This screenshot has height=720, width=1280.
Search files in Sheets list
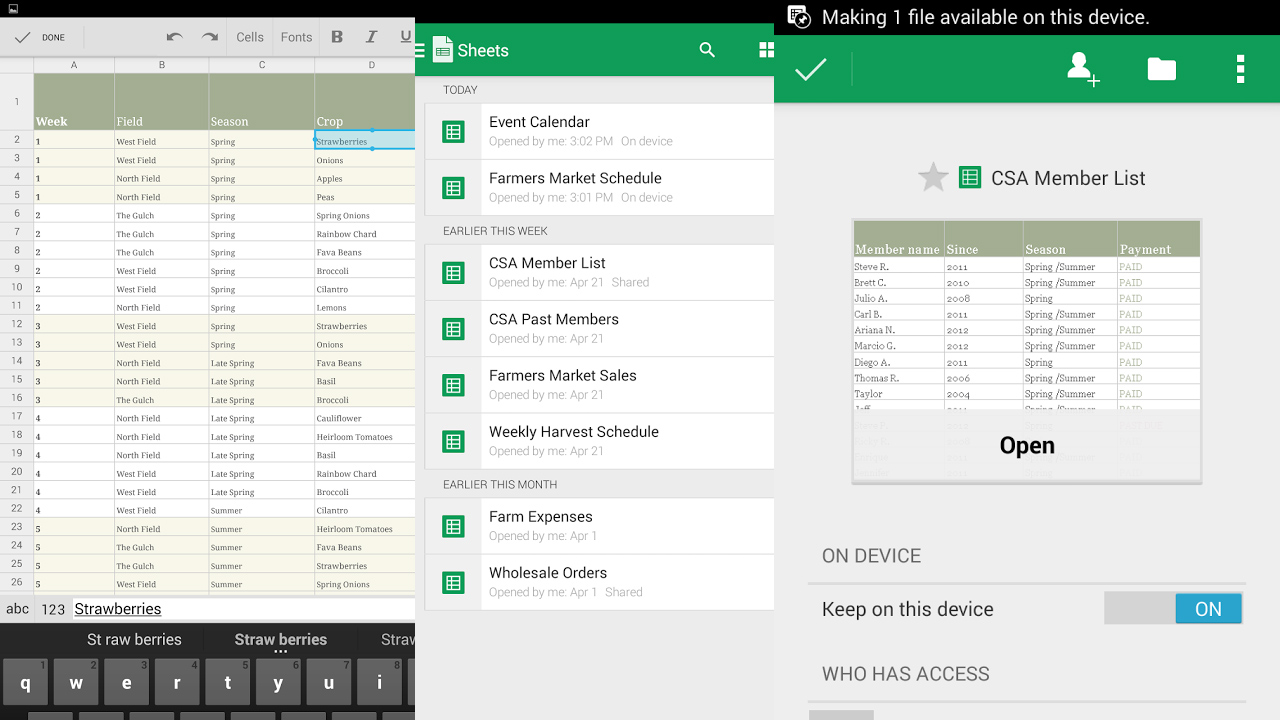pos(707,50)
